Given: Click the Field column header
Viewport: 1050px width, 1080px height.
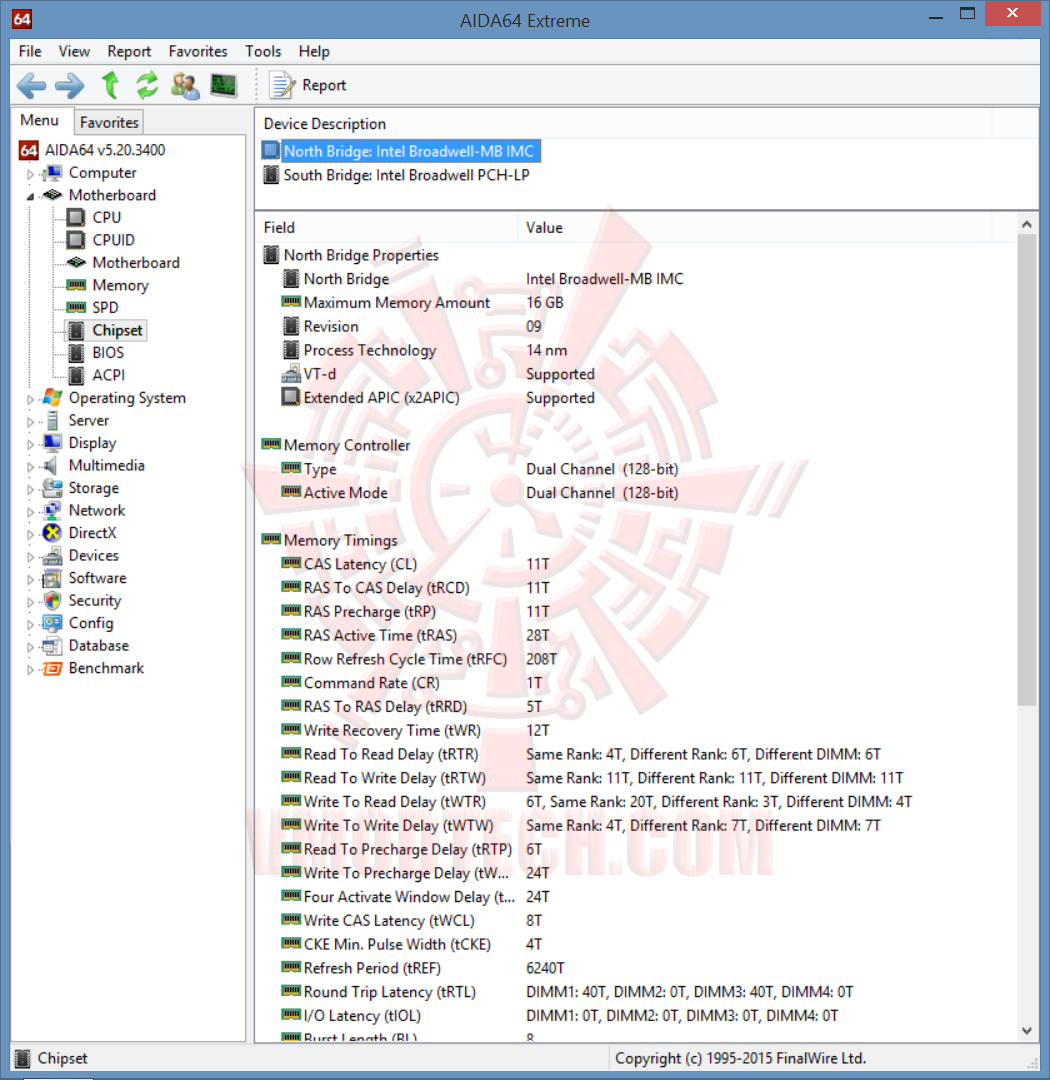Looking at the screenshot, I should [387, 228].
